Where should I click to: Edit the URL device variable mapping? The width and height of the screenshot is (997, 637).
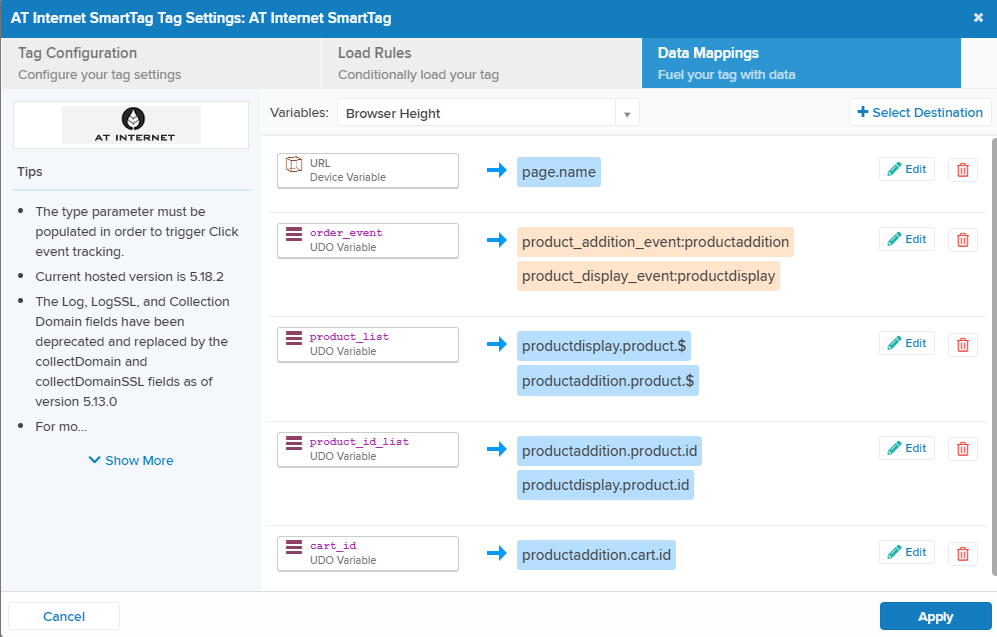coord(907,170)
